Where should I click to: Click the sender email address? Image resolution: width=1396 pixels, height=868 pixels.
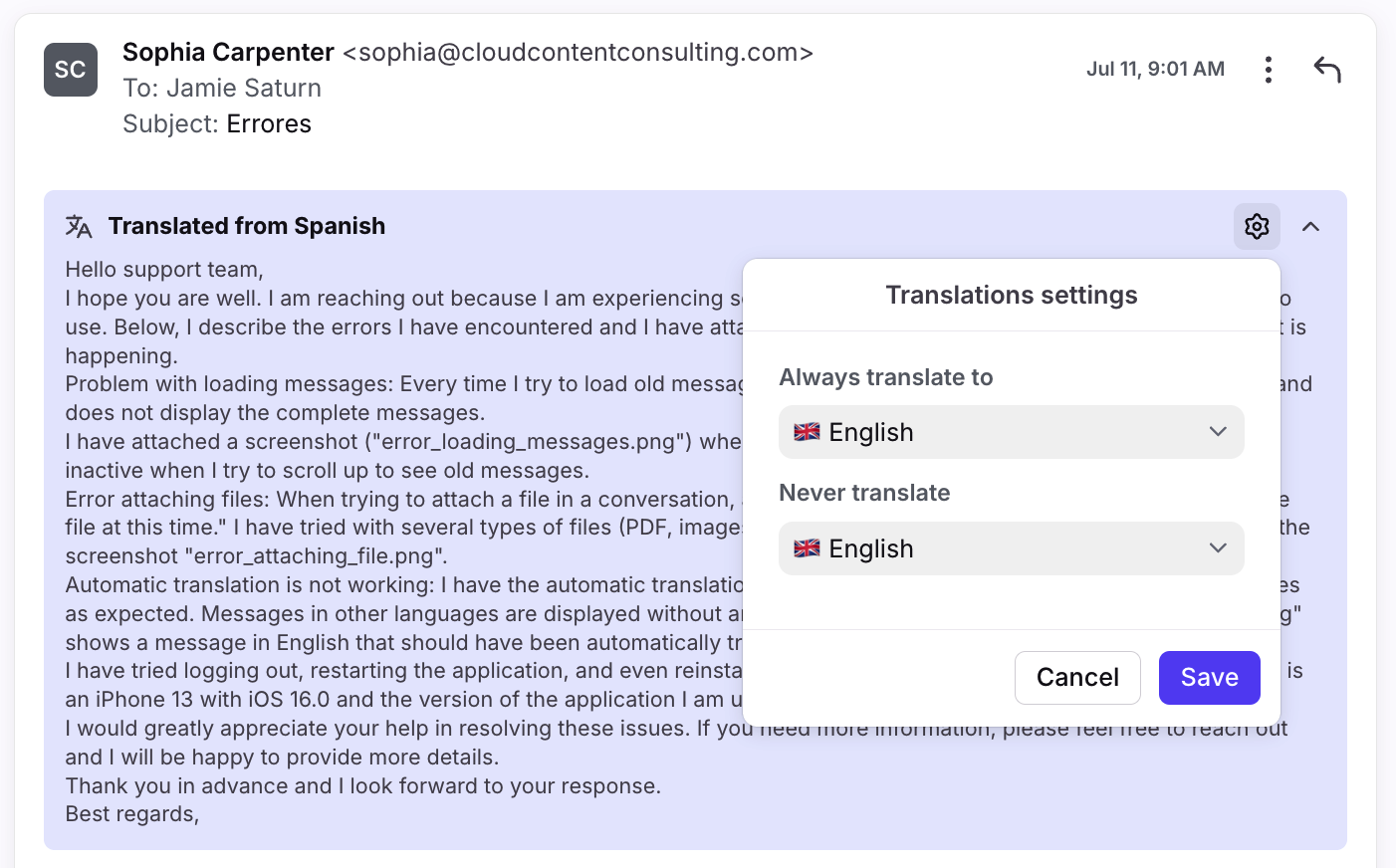(579, 52)
